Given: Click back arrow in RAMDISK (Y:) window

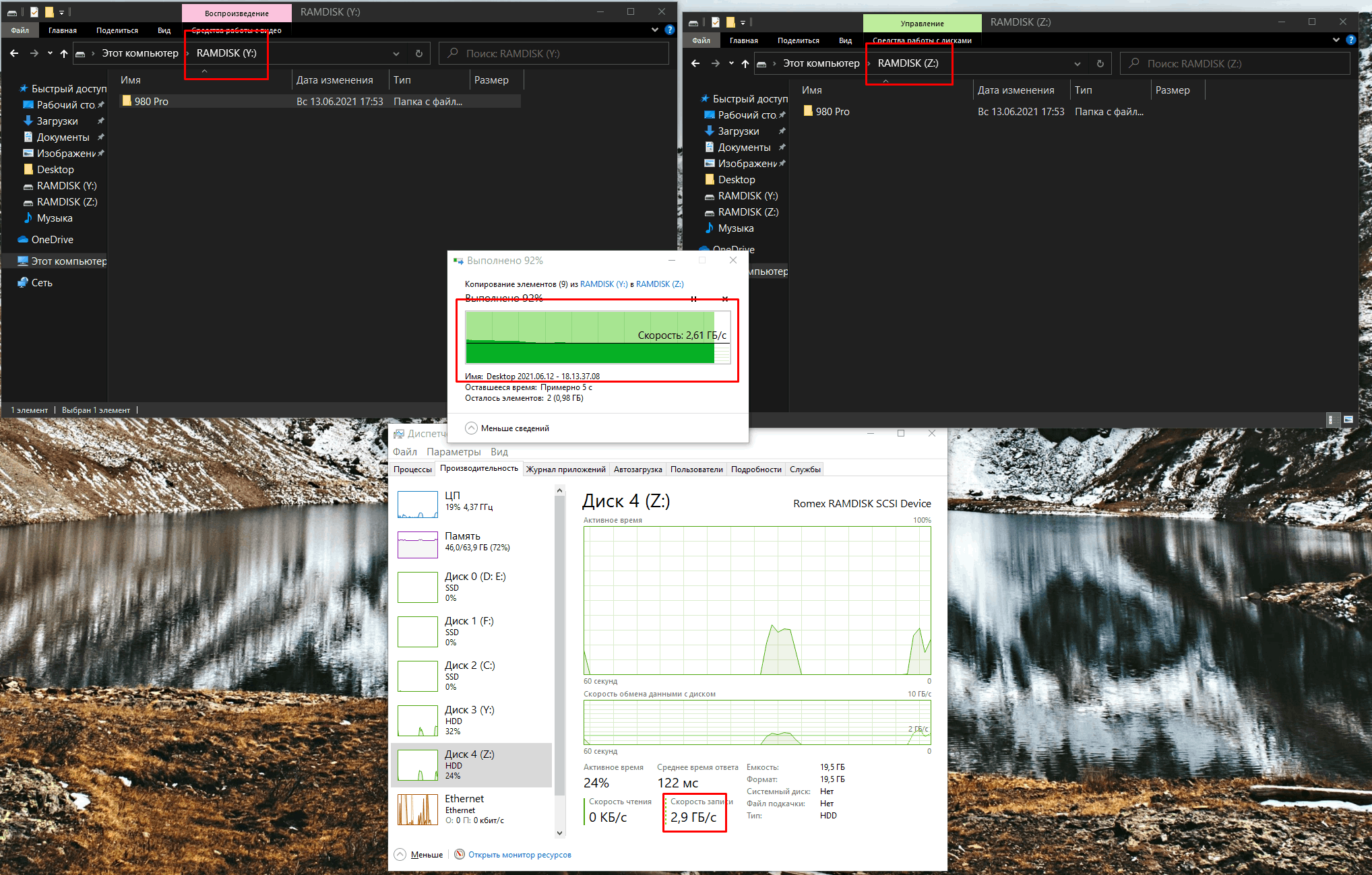Looking at the screenshot, I should click(14, 53).
